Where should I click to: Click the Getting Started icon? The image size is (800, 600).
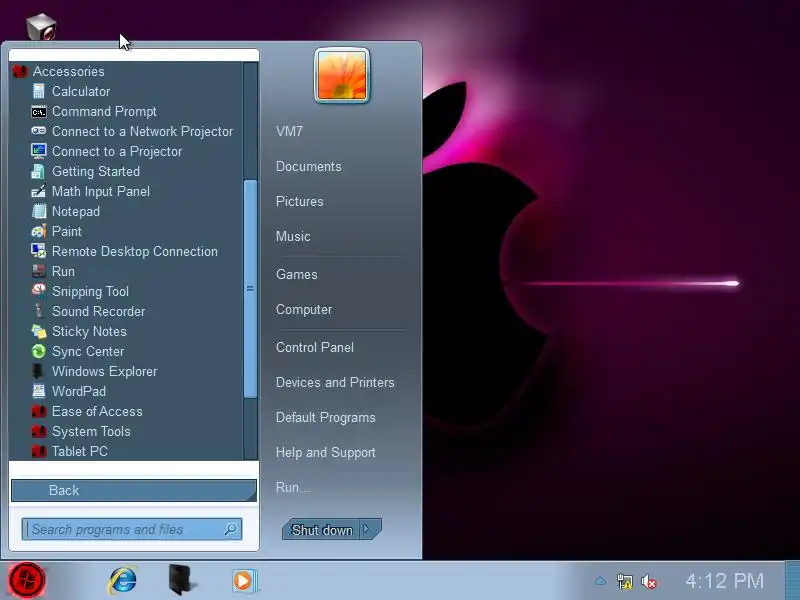coord(38,171)
